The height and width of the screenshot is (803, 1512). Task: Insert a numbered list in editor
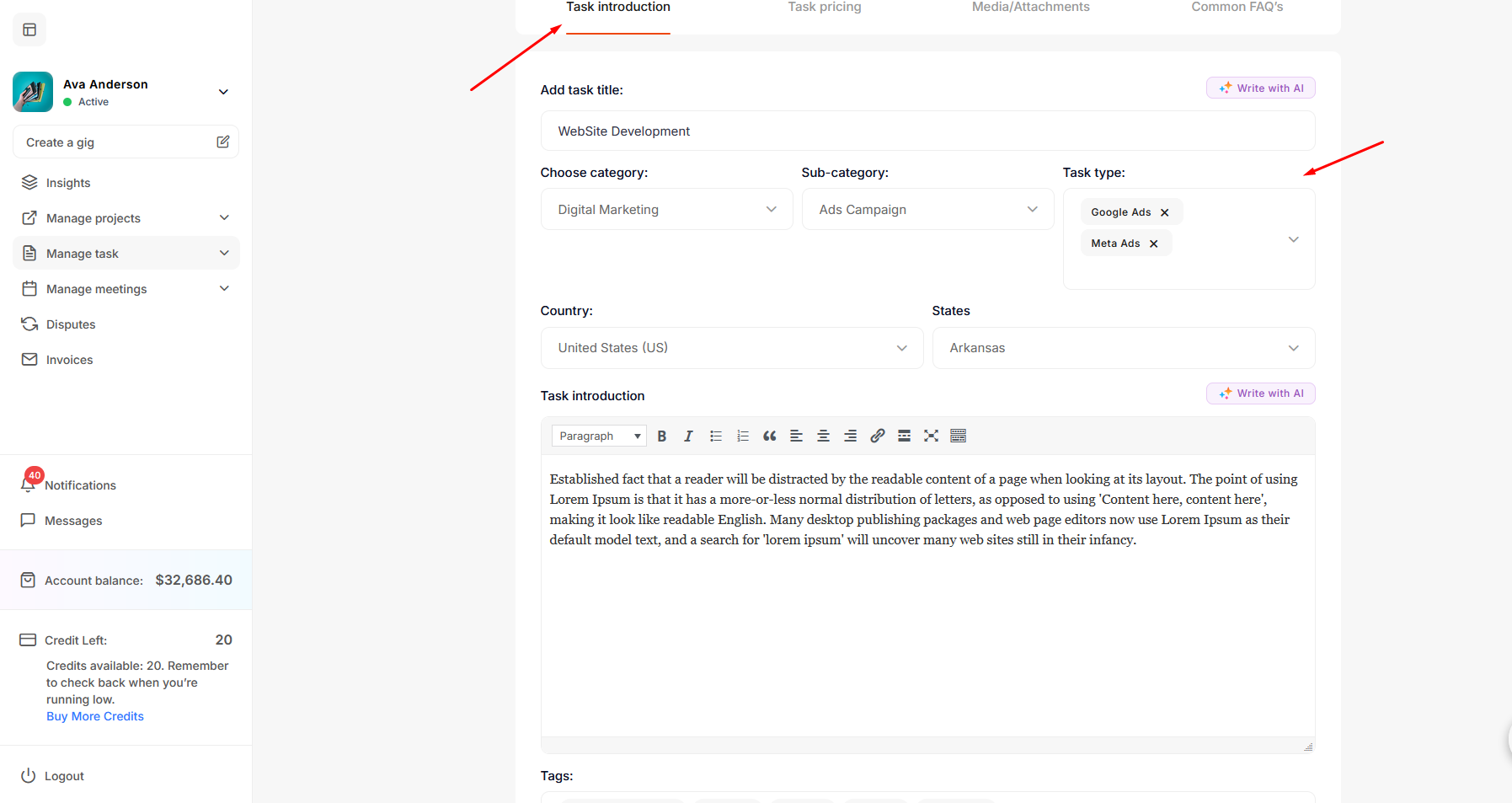point(742,436)
